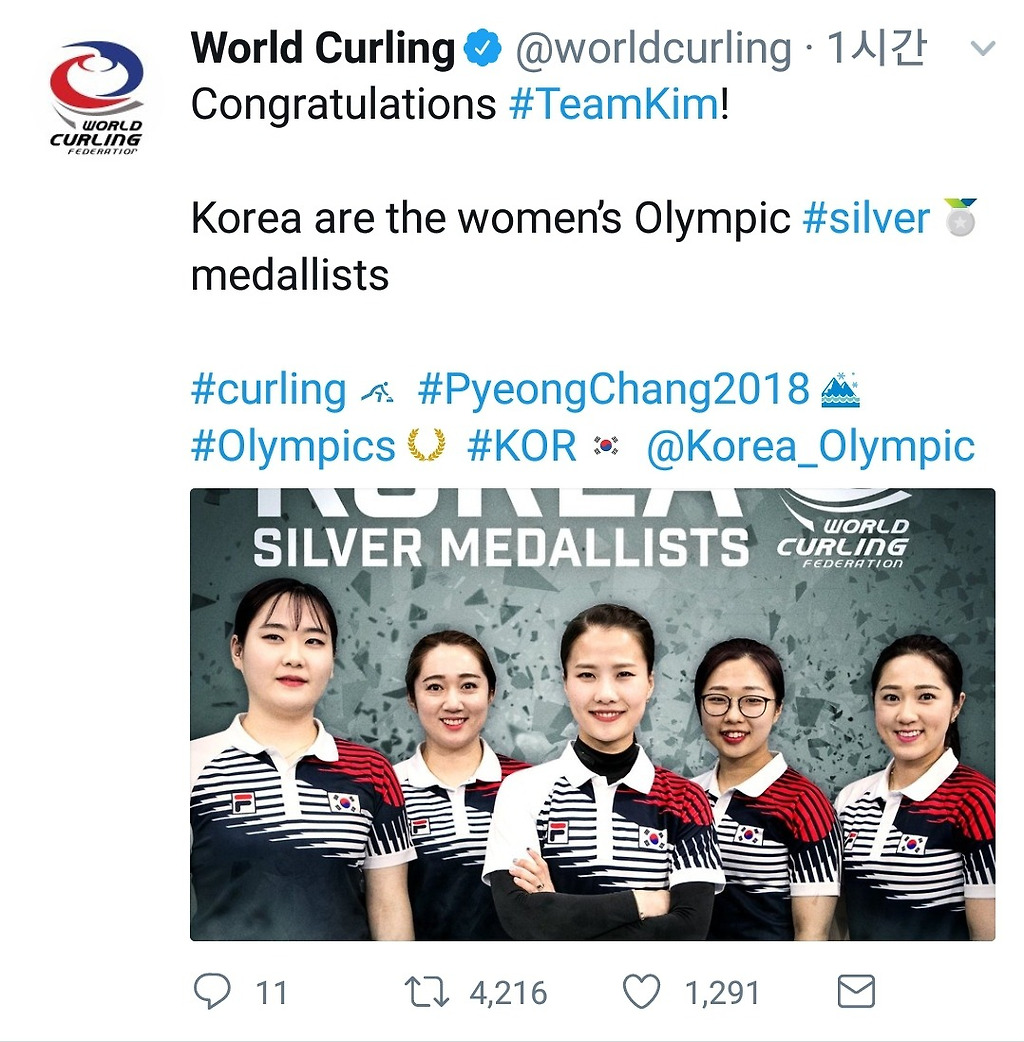Visit the @Korea_Olympic mention

(x=810, y=446)
